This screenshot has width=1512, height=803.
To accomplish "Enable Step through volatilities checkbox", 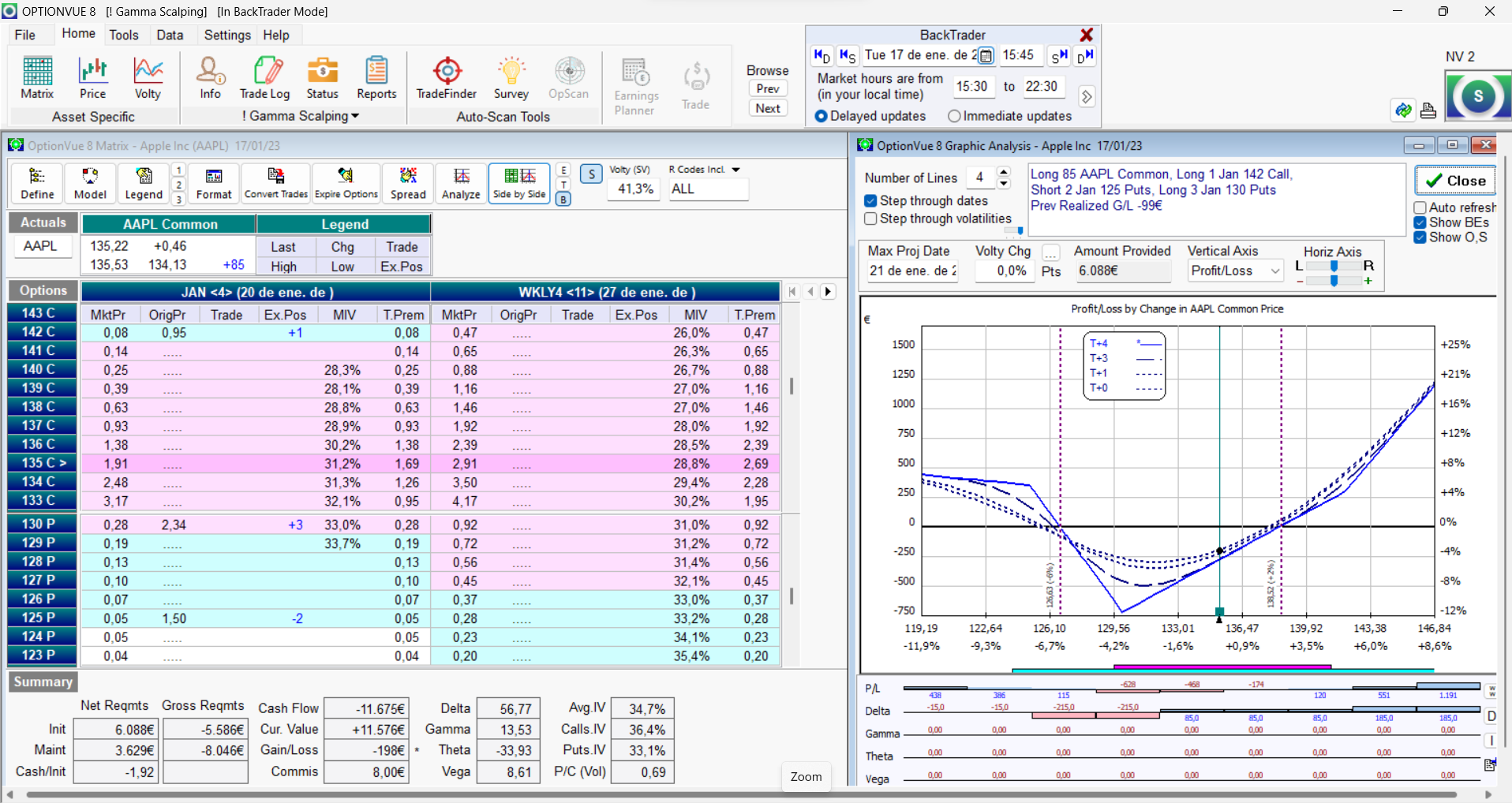I will (870, 218).
